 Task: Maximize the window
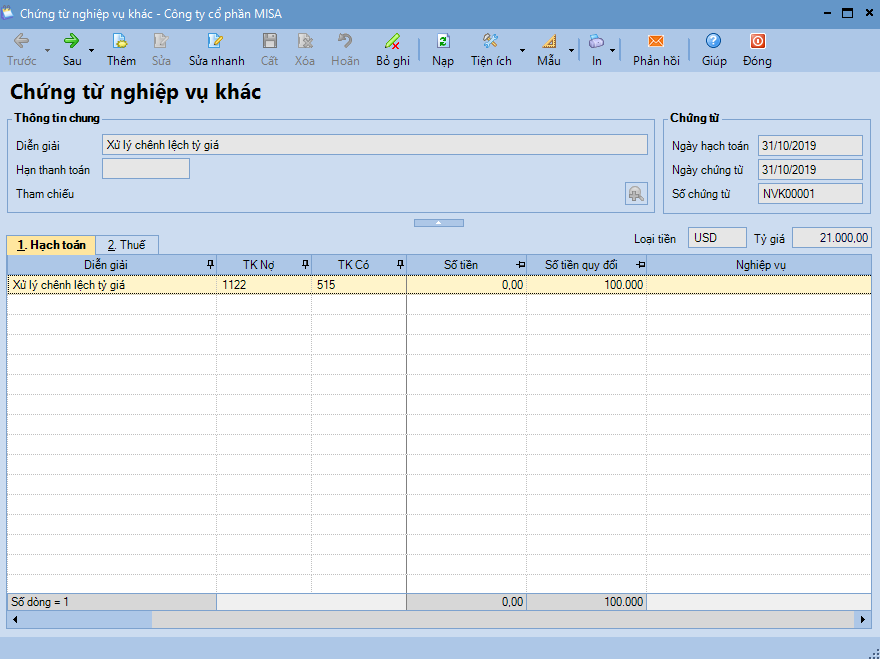(847, 13)
